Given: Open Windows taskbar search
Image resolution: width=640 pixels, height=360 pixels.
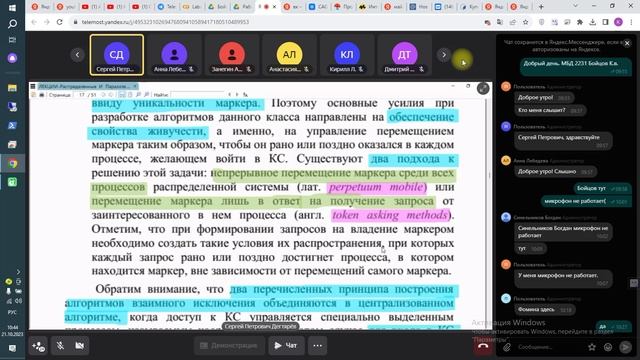Looking at the screenshot, I should click(x=12, y=24).
